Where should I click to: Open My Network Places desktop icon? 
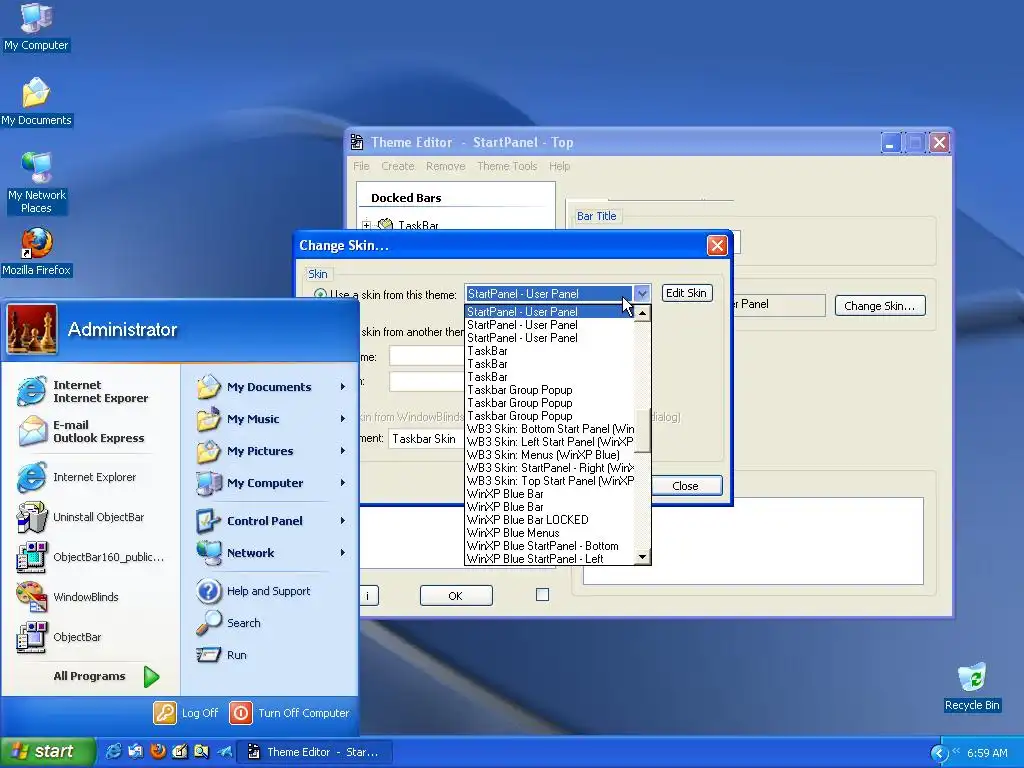(36, 183)
